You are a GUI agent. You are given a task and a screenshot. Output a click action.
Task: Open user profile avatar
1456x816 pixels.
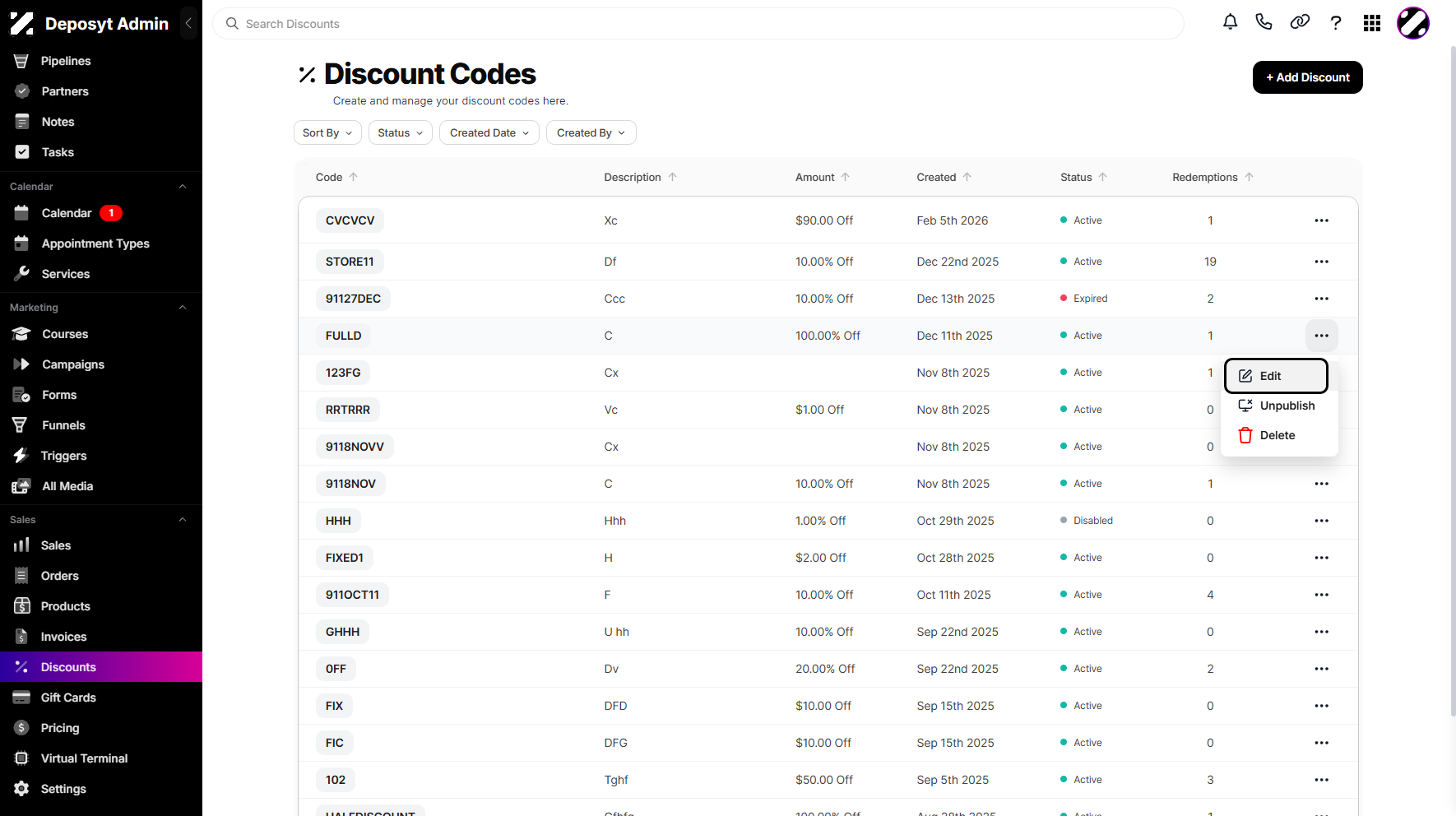tap(1413, 23)
